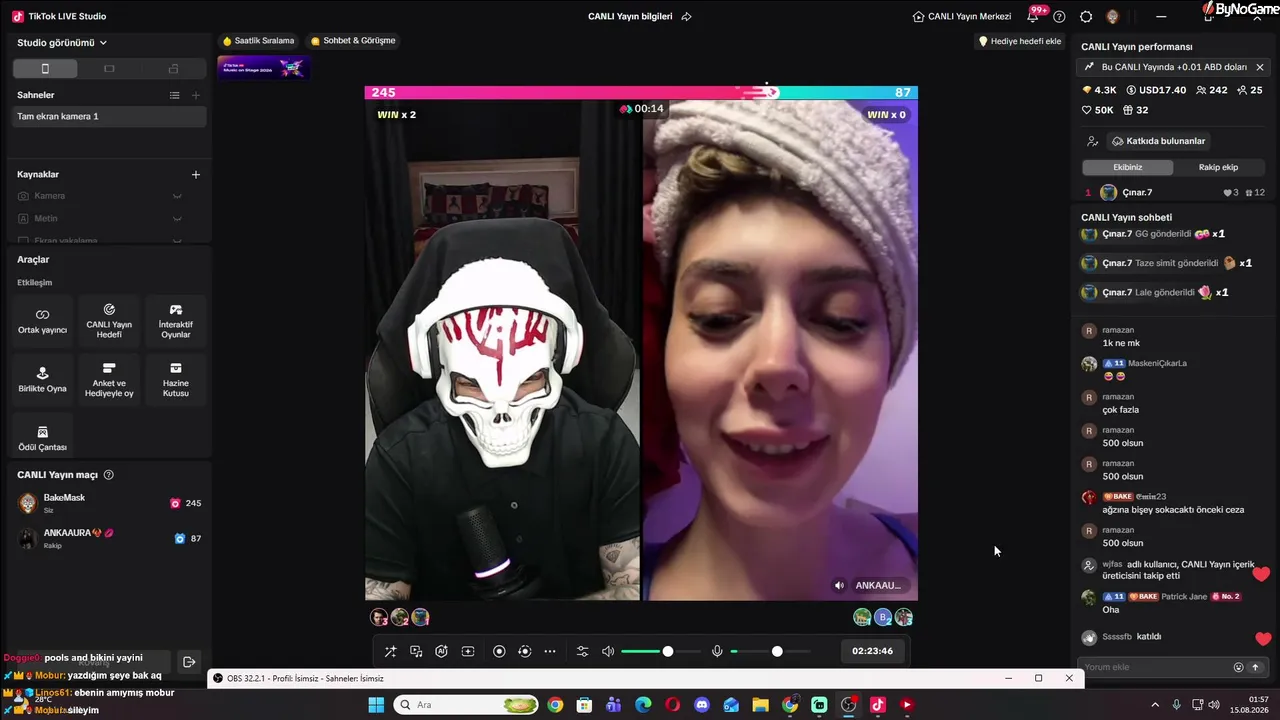Open the help question mark
The image size is (1280, 720).
(x=1059, y=16)
